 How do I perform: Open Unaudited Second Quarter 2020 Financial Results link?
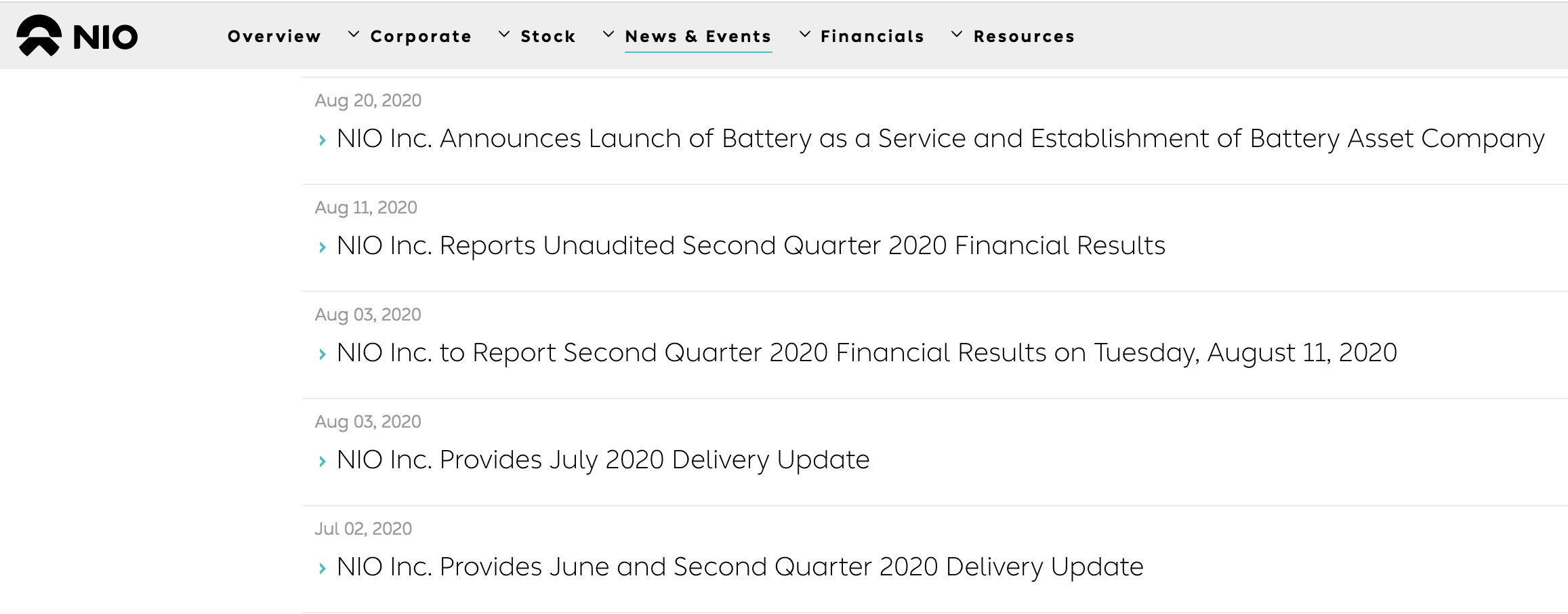[x=751, y=245]
